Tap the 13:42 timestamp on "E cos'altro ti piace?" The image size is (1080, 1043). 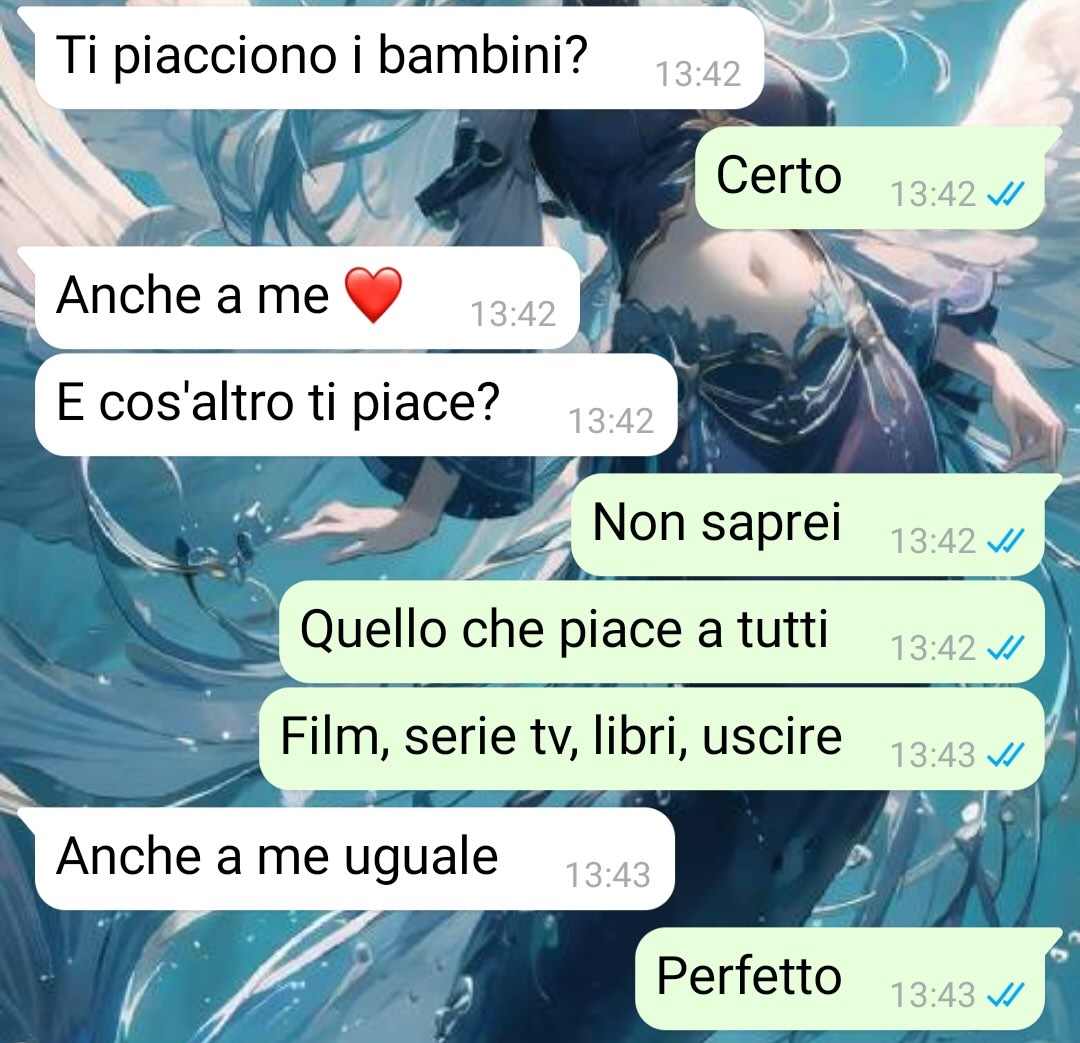[x=611, y=421]
